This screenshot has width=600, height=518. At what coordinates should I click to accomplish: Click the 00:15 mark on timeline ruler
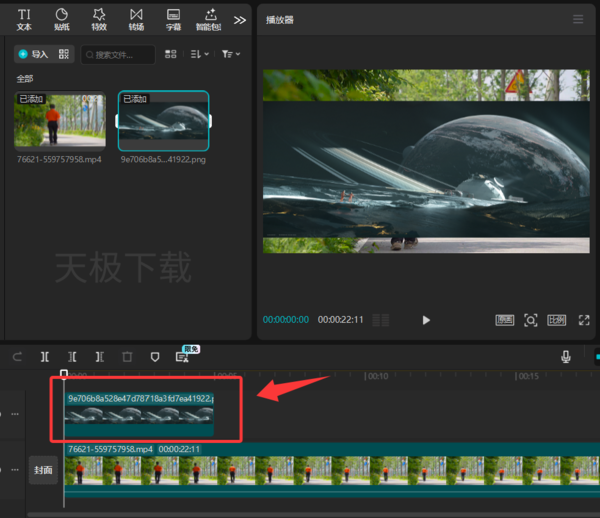pos(527,376)
